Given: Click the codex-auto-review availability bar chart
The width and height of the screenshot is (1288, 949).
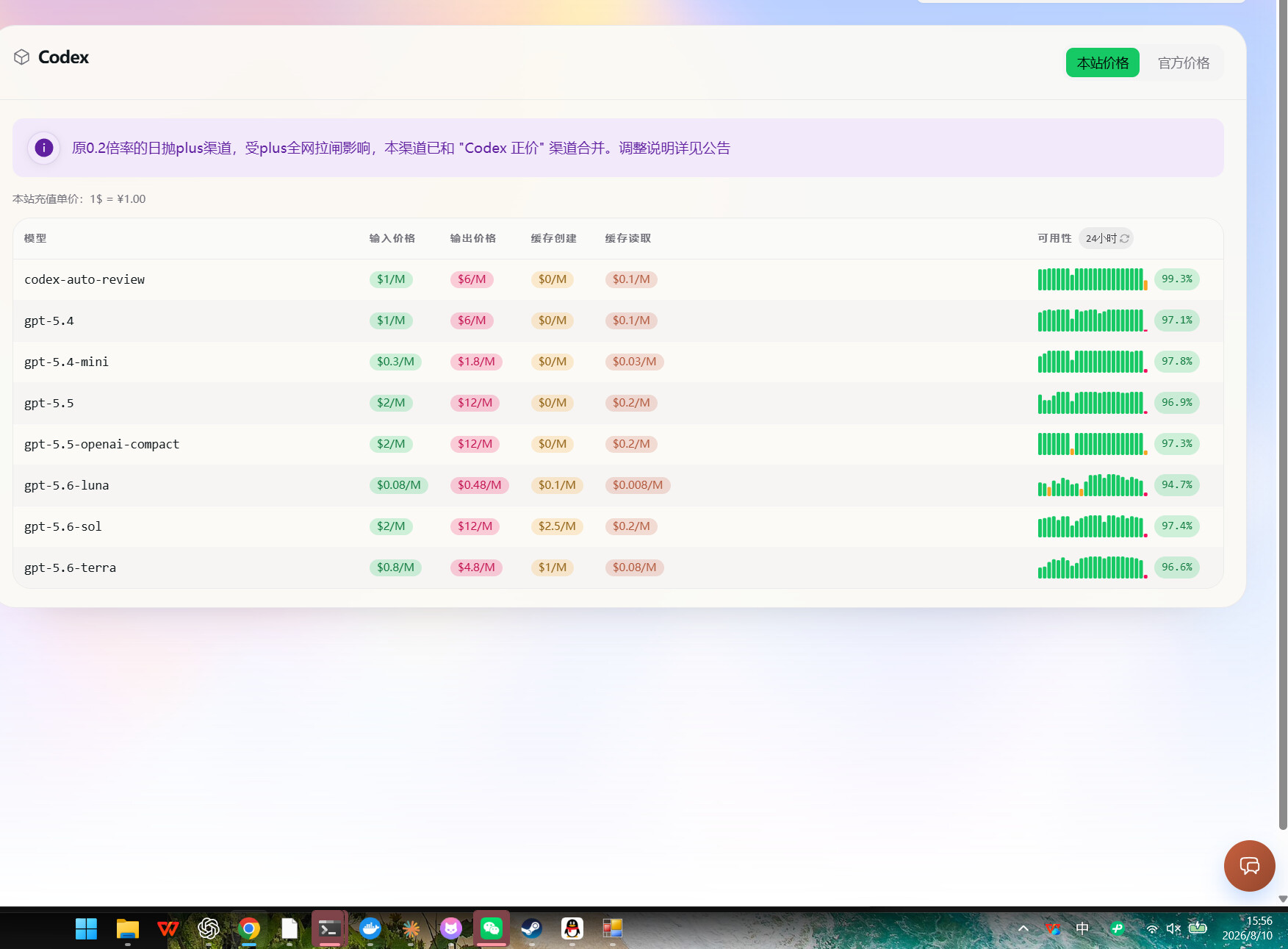Looking at the screenshot, I should 1093,279.
